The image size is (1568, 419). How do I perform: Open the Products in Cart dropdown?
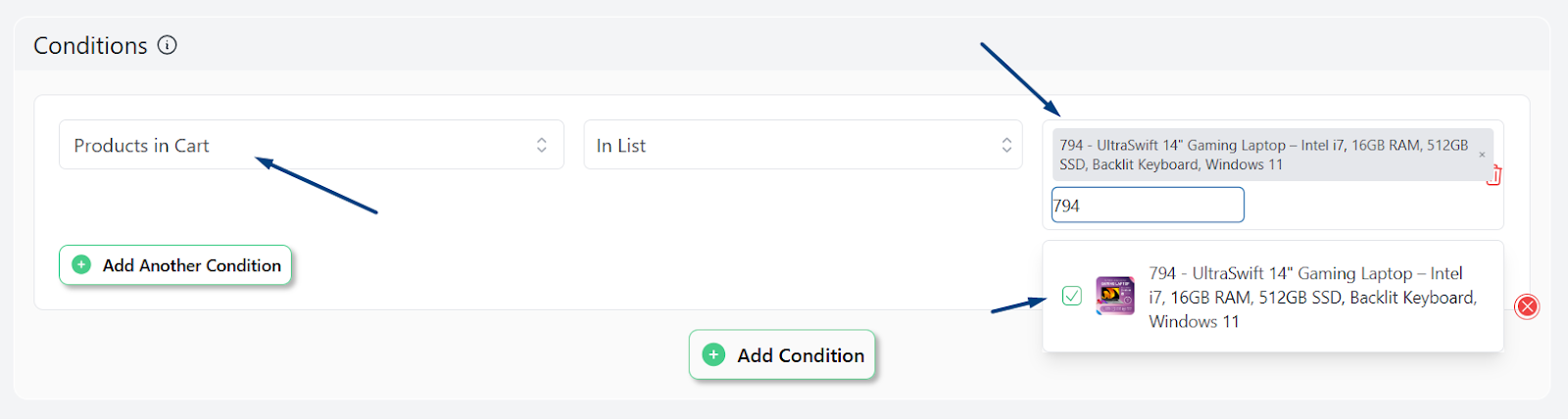click(x=311, y=145)
